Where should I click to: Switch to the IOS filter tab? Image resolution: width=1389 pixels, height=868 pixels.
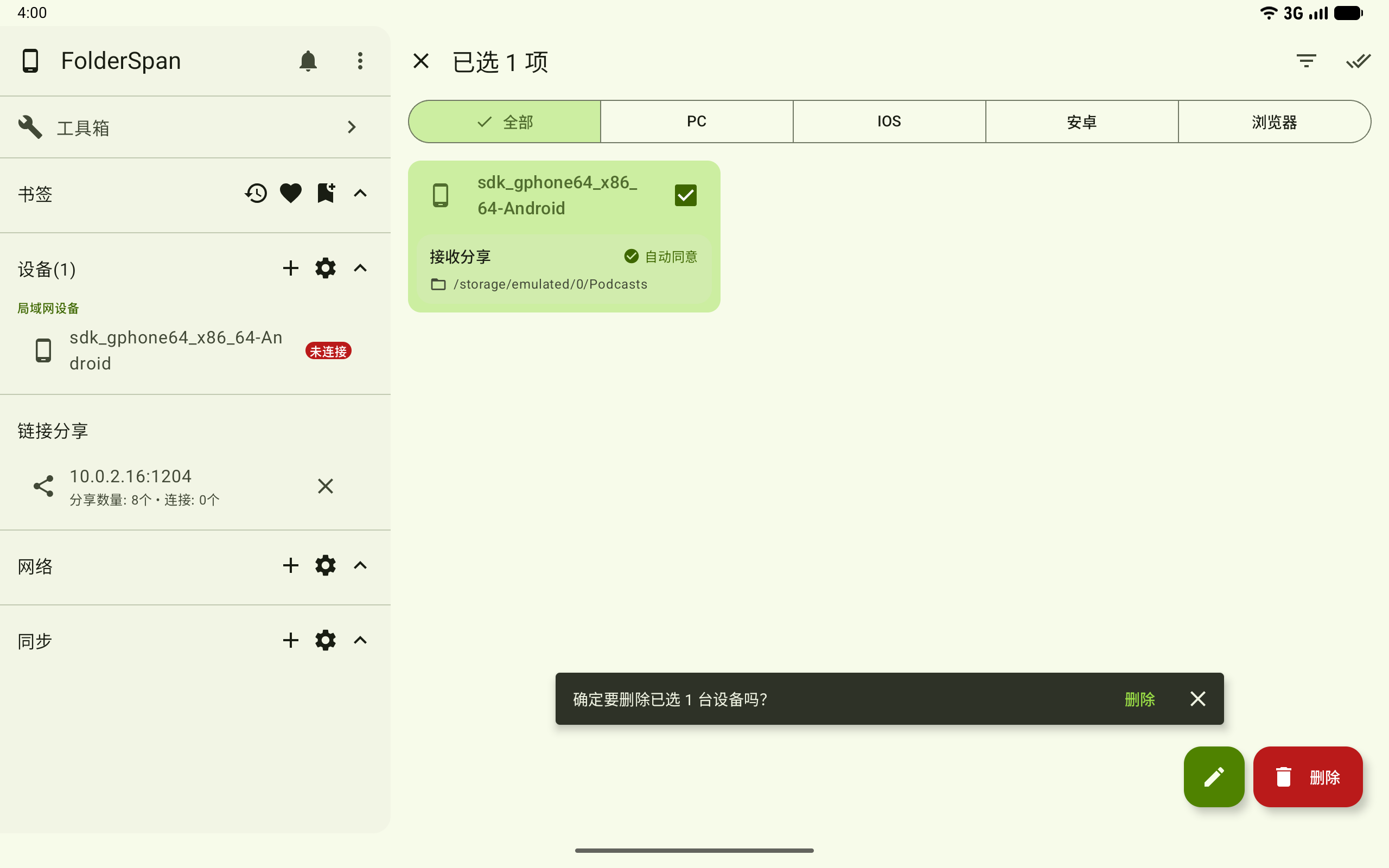(889, 122)
